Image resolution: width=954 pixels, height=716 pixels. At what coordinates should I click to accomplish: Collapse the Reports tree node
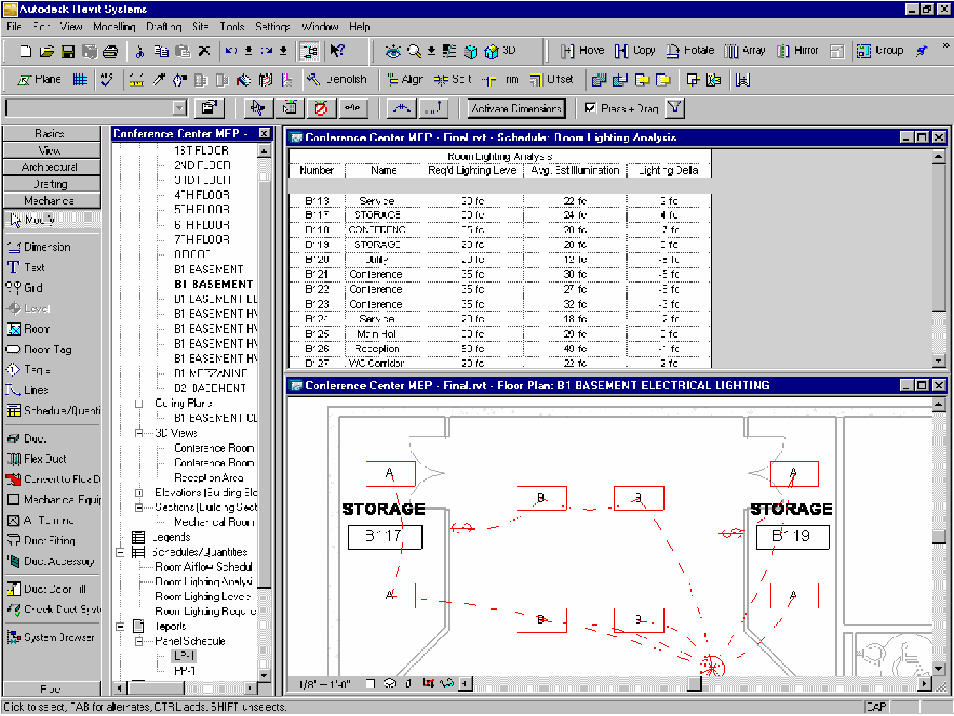coord(120,627)
